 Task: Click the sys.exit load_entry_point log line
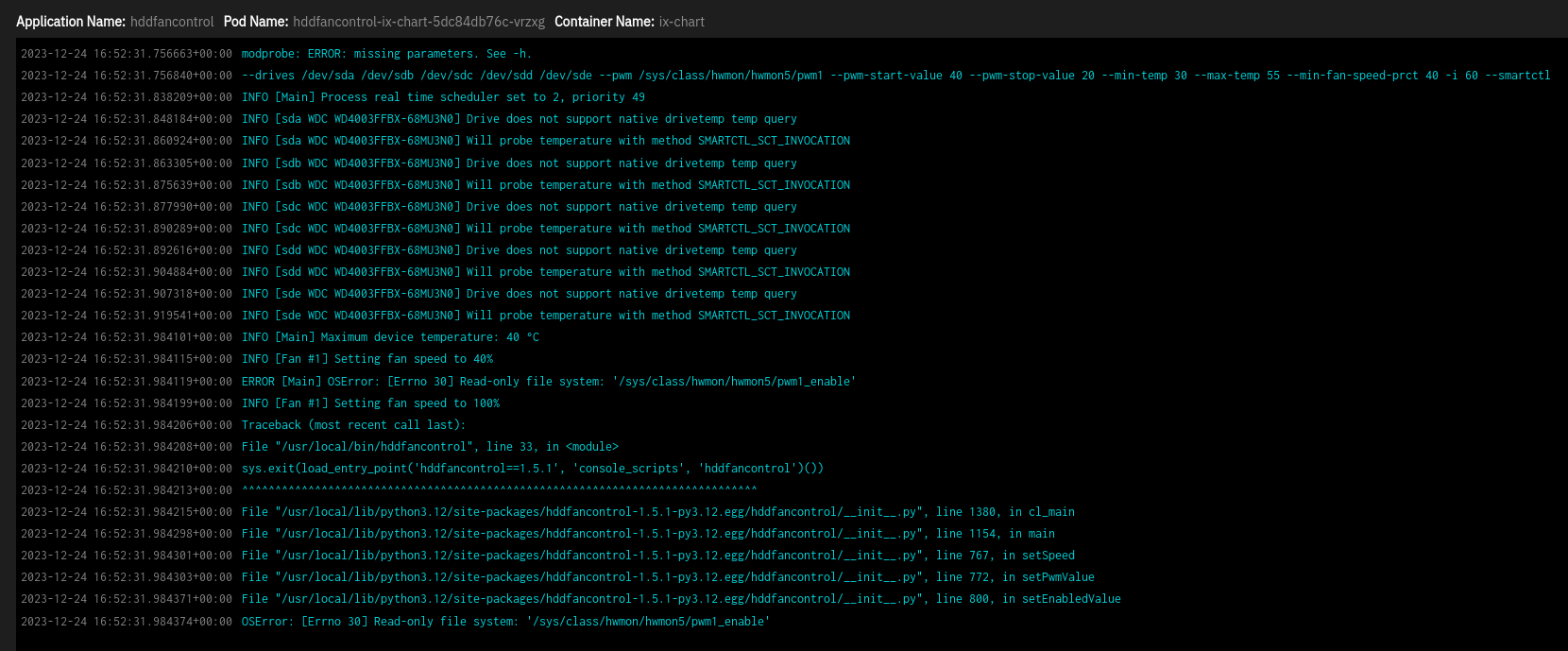pos(532,469)
